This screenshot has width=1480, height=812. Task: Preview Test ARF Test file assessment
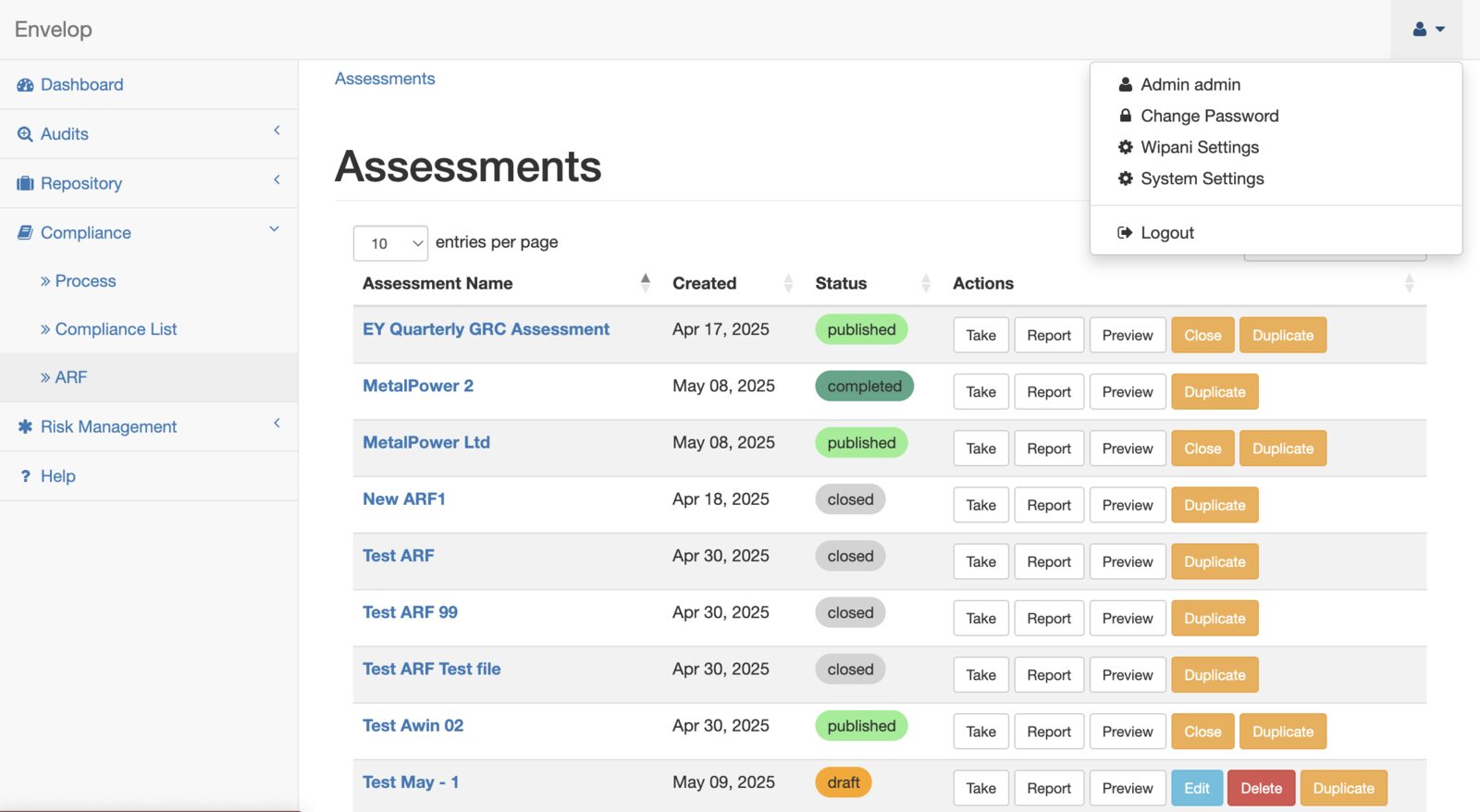tap(1128, 675)
